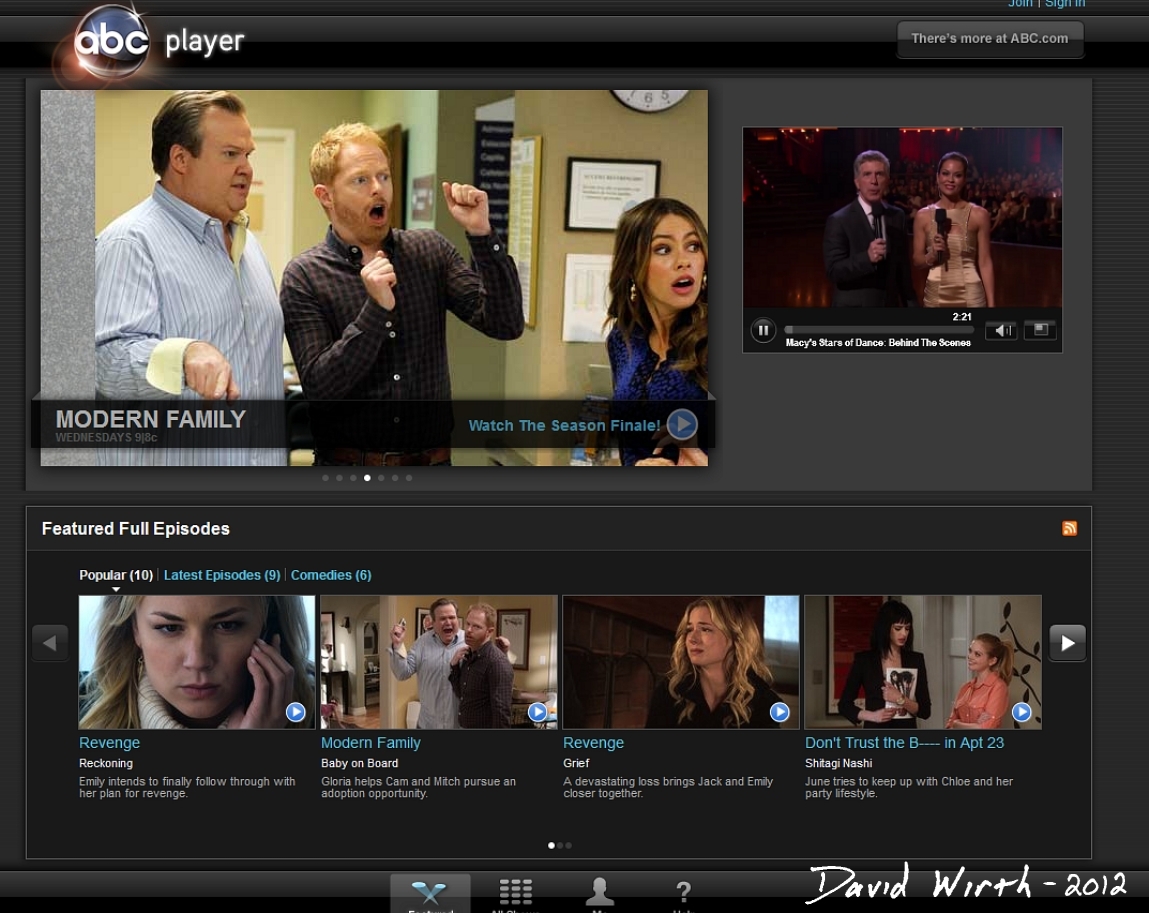This screenshot has width=1149, height=913.
Task: Click "Watch The Season Finale!" link
Action: click(564, 426)
